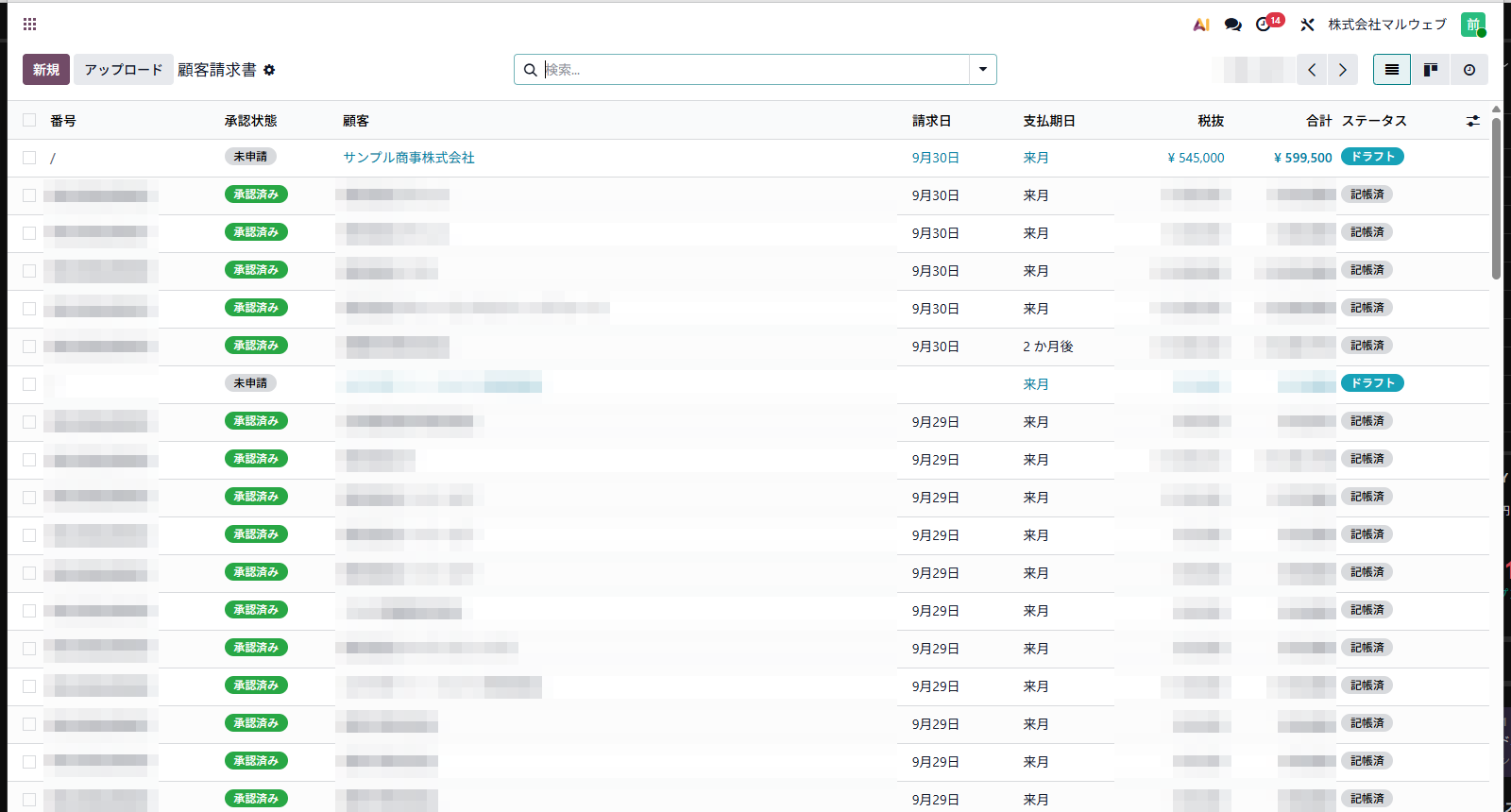
Task: Click the ¥ 599,500 total amount
Action: point(1303,158)
